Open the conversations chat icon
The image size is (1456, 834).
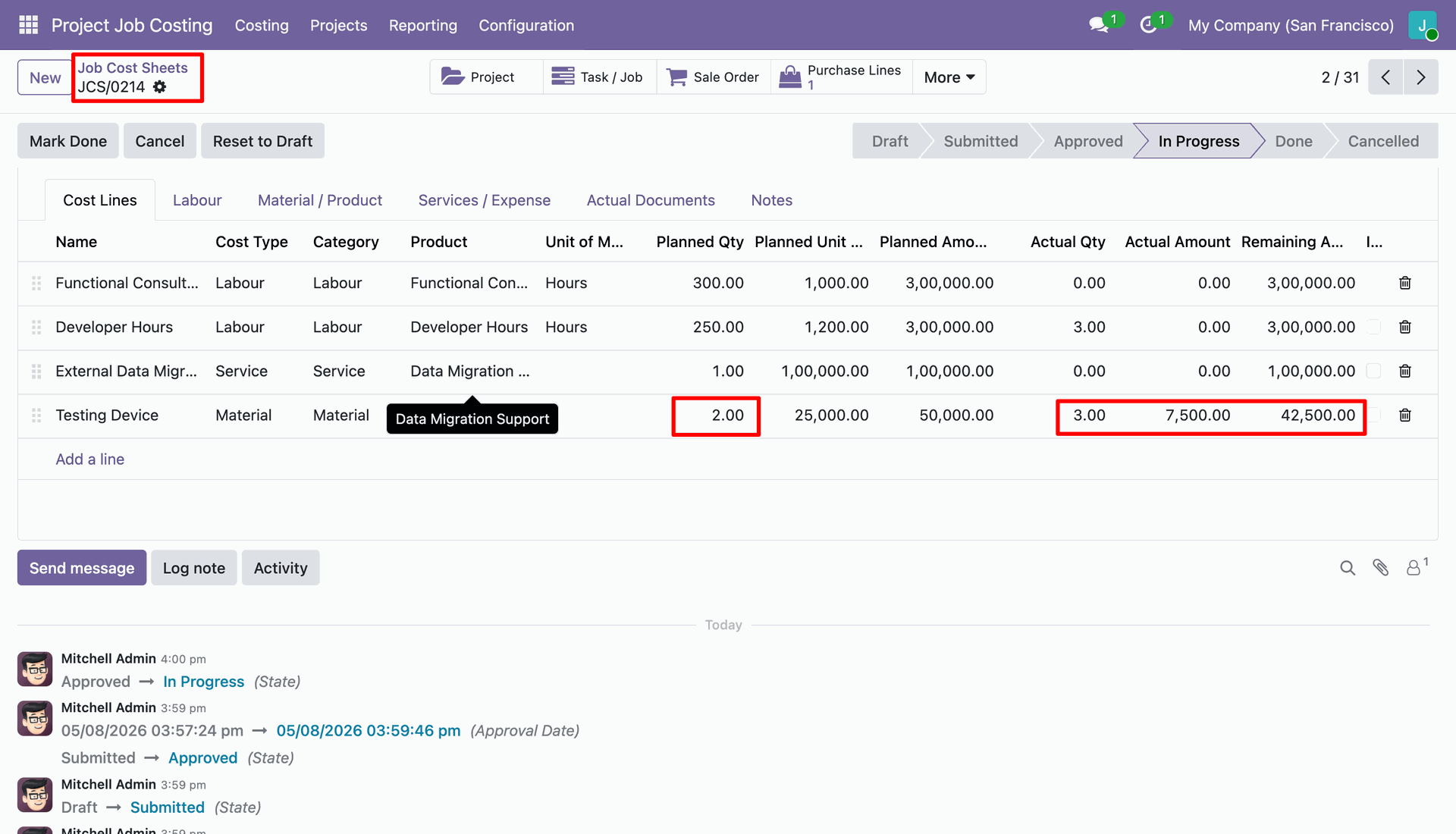point(1098,25)
